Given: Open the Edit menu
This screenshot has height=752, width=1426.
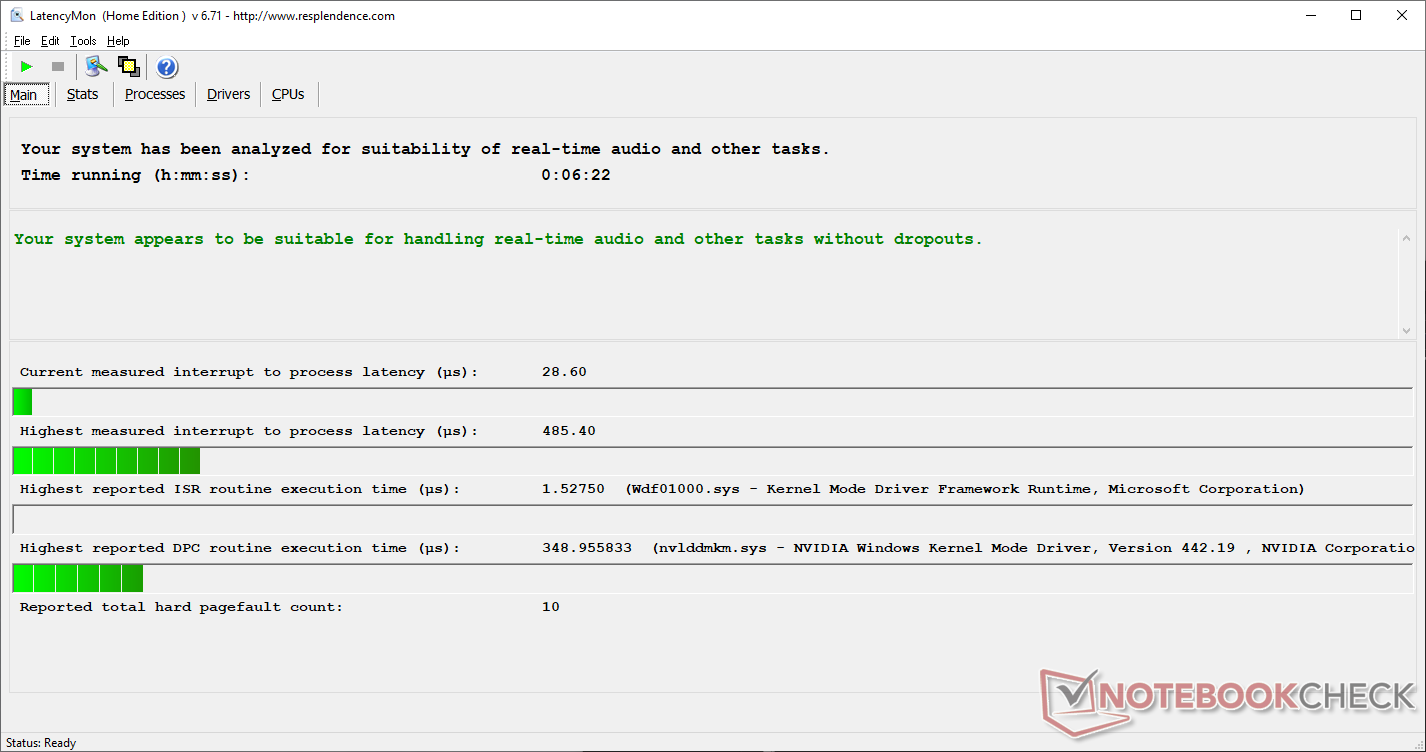Looking at the screenshot, I should (x=50, y=41).
